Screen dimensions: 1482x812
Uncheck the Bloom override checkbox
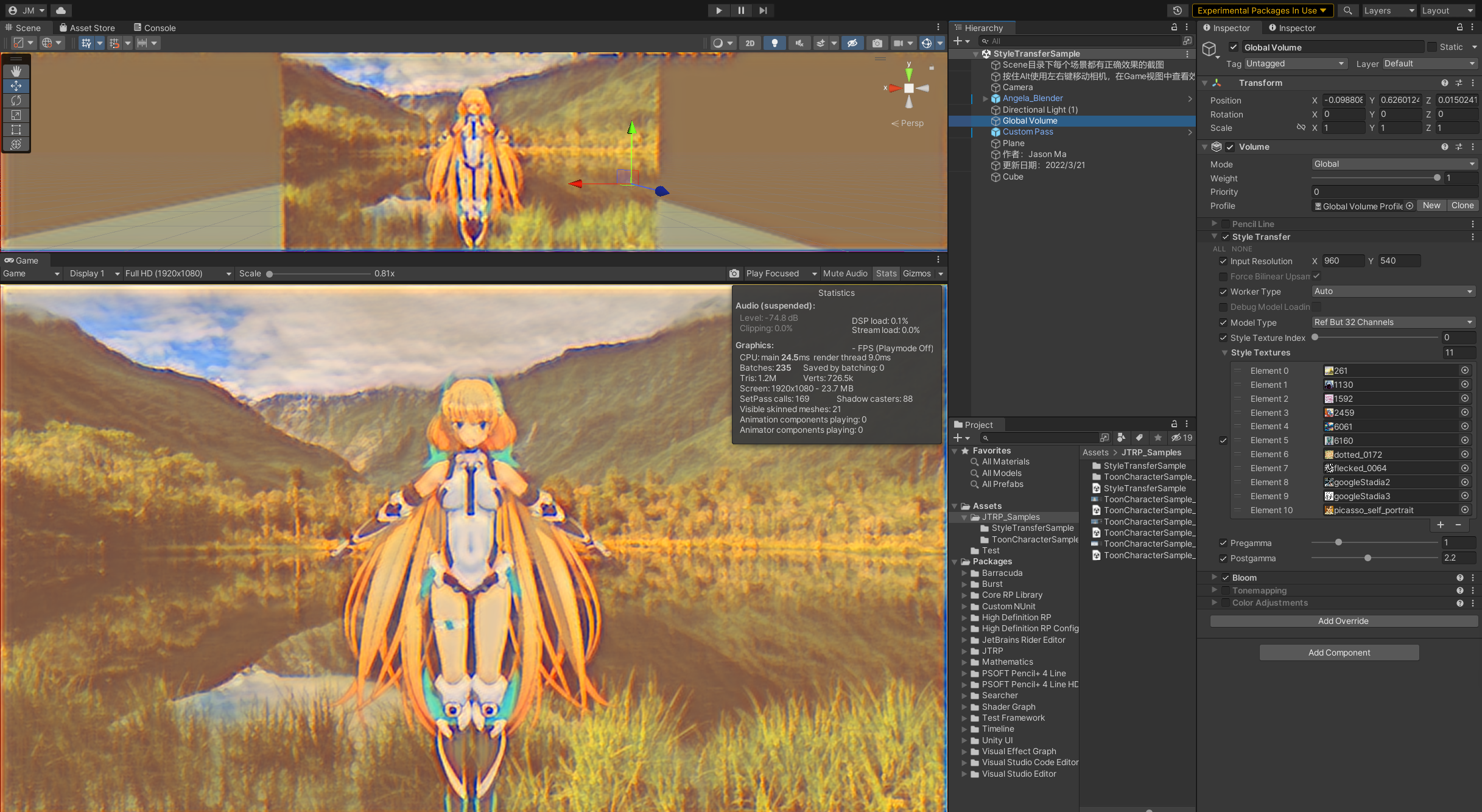point(1226,578)
